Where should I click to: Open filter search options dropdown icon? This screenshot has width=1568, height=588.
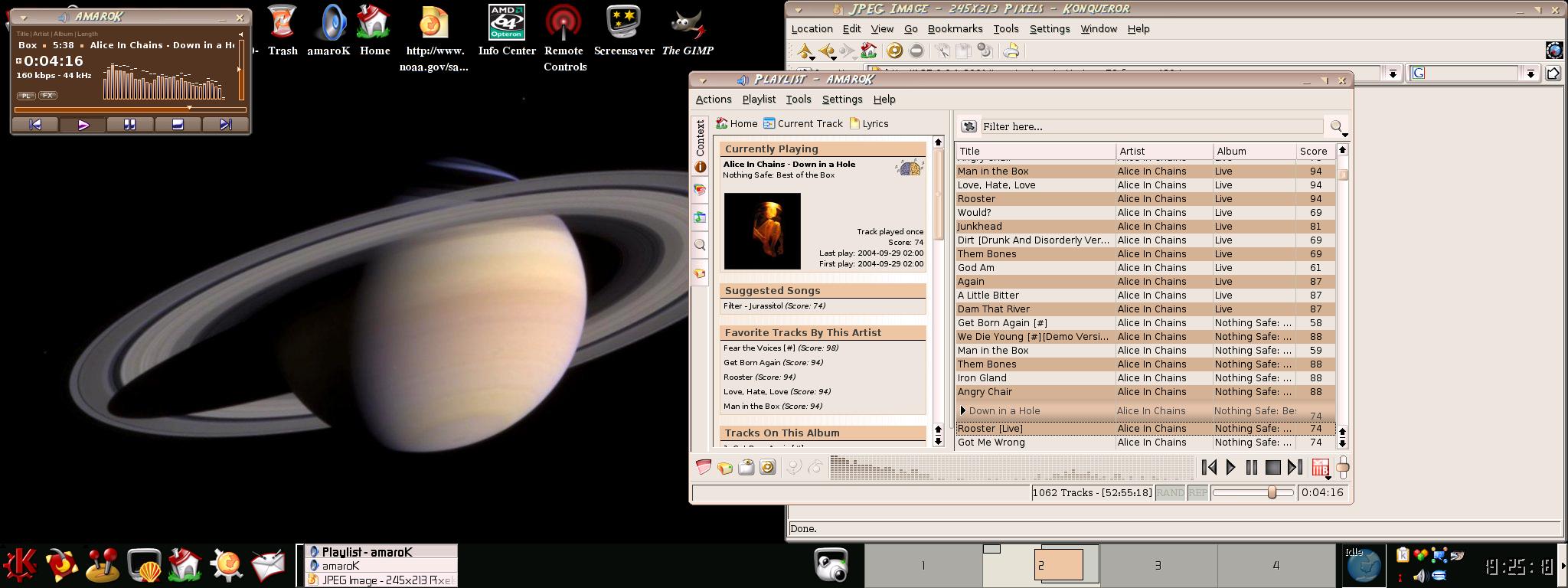1338,127
